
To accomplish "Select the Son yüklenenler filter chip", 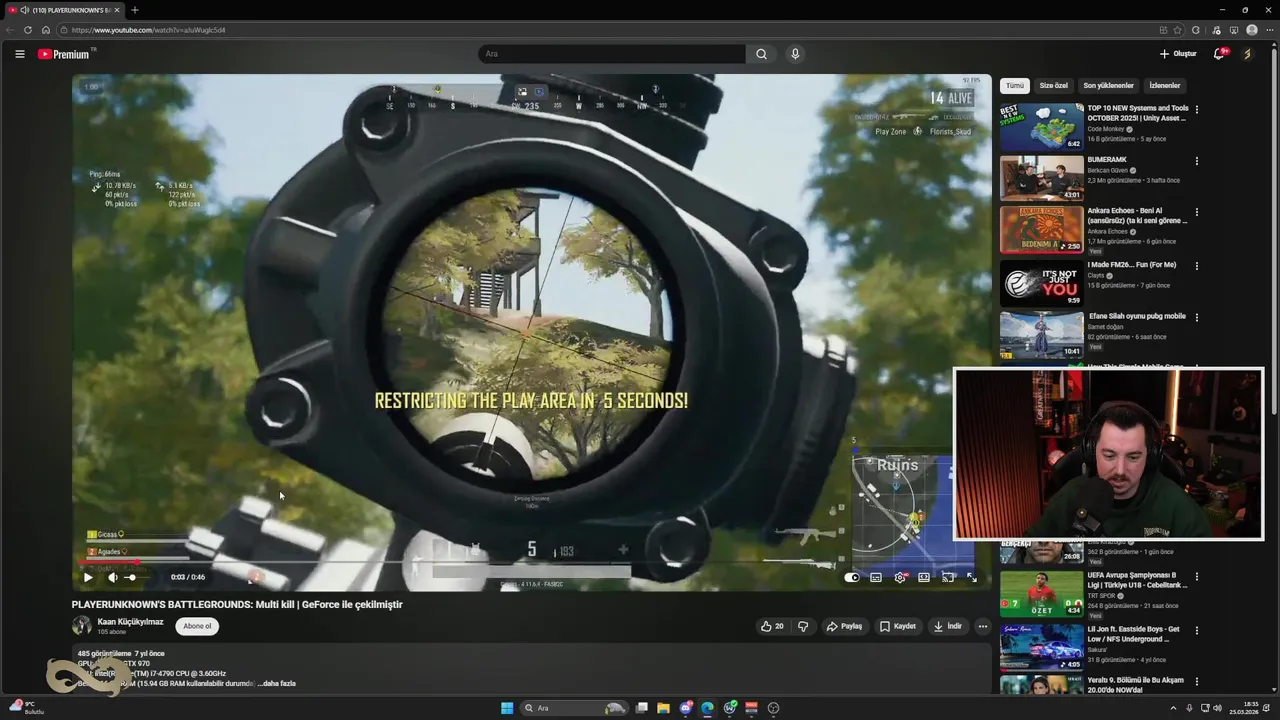I will 1108,86.
